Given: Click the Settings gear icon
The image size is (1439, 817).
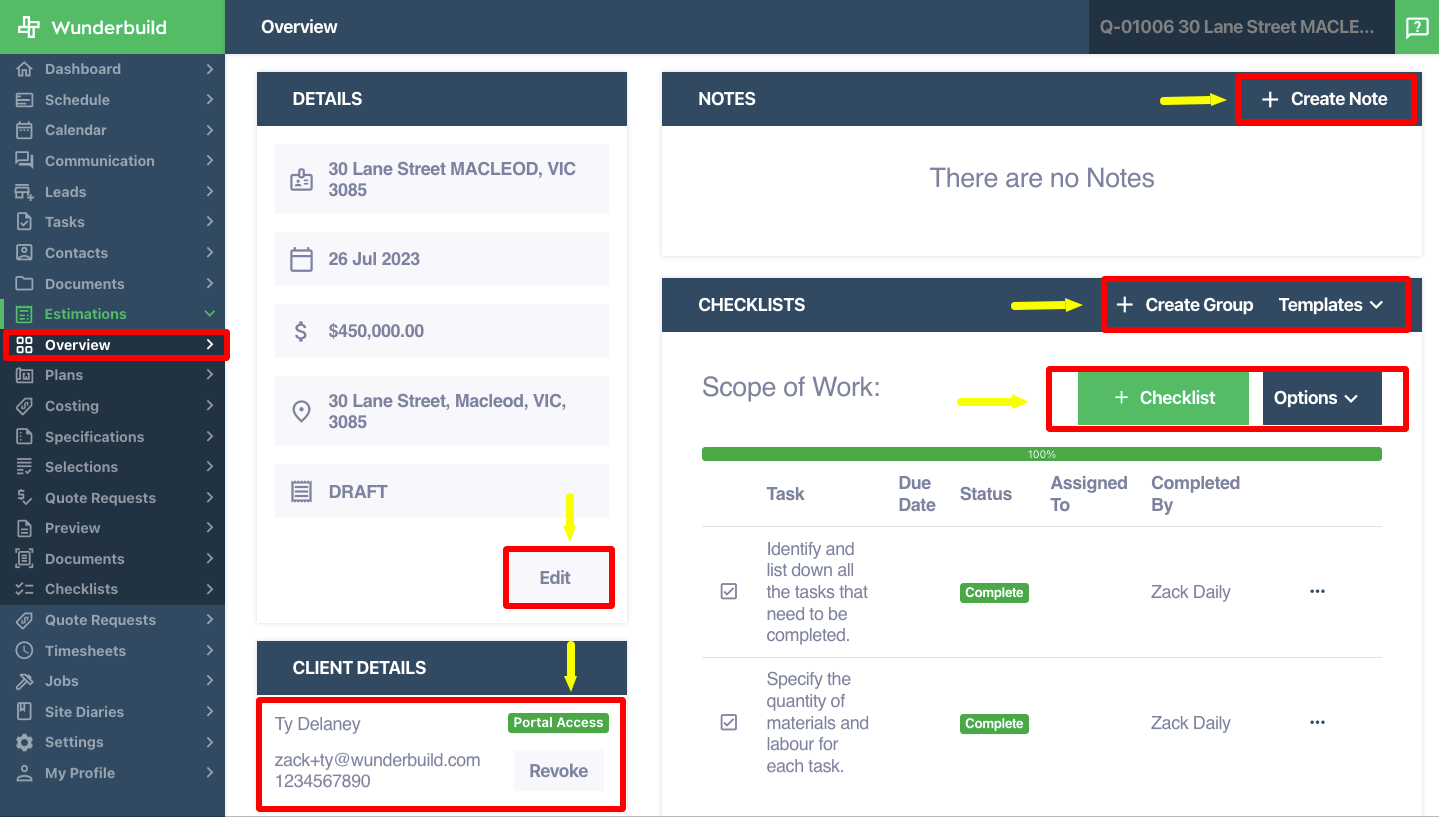Looking at the screenshot, I should (x=25, y=742).
